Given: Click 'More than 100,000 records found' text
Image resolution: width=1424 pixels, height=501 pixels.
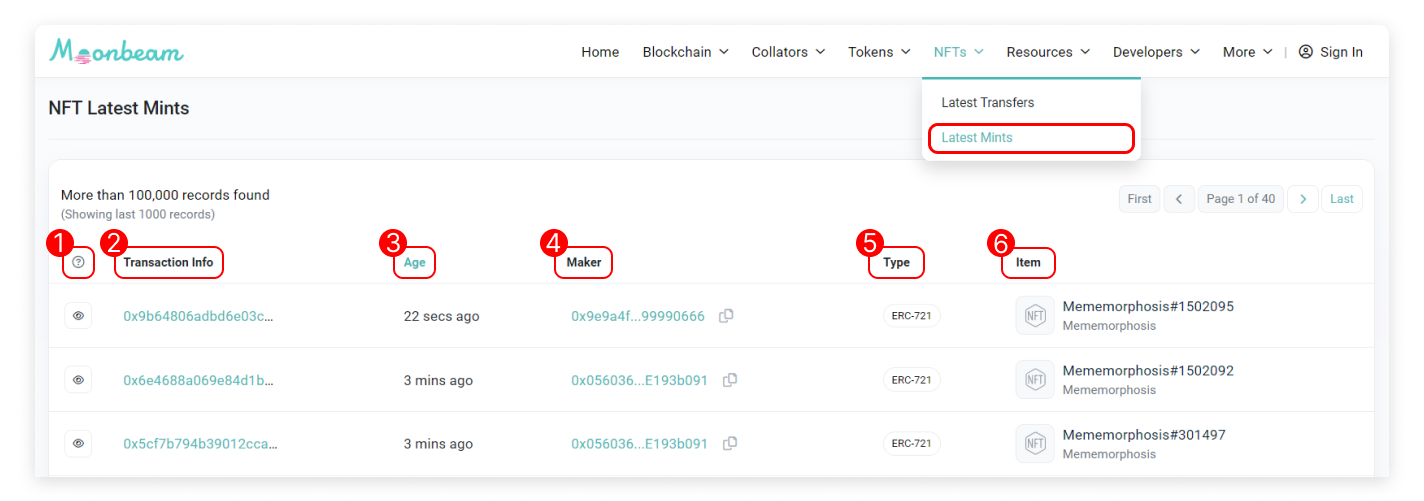Looking at the screenshot, I should pos(165,195).
